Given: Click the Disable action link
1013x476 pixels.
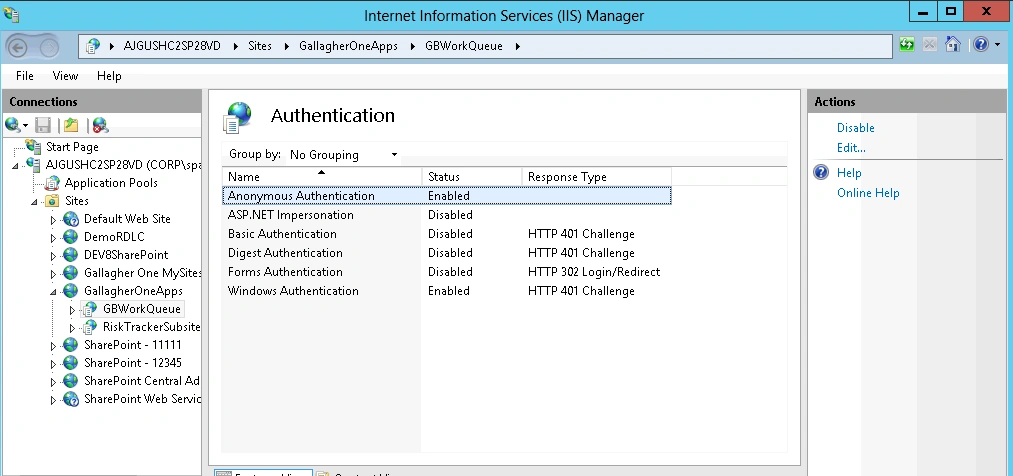Looking at the screenshot, I should 855,128.
